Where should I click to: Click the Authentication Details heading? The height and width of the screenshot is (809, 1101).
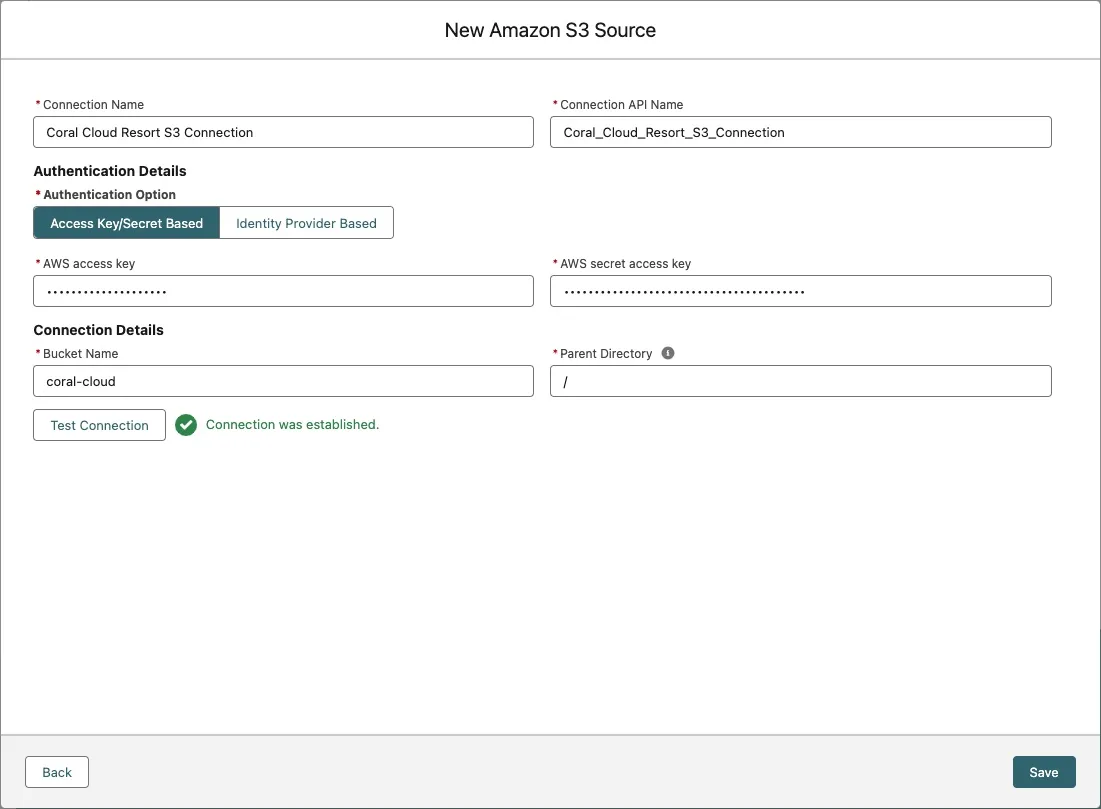[110, 171]
